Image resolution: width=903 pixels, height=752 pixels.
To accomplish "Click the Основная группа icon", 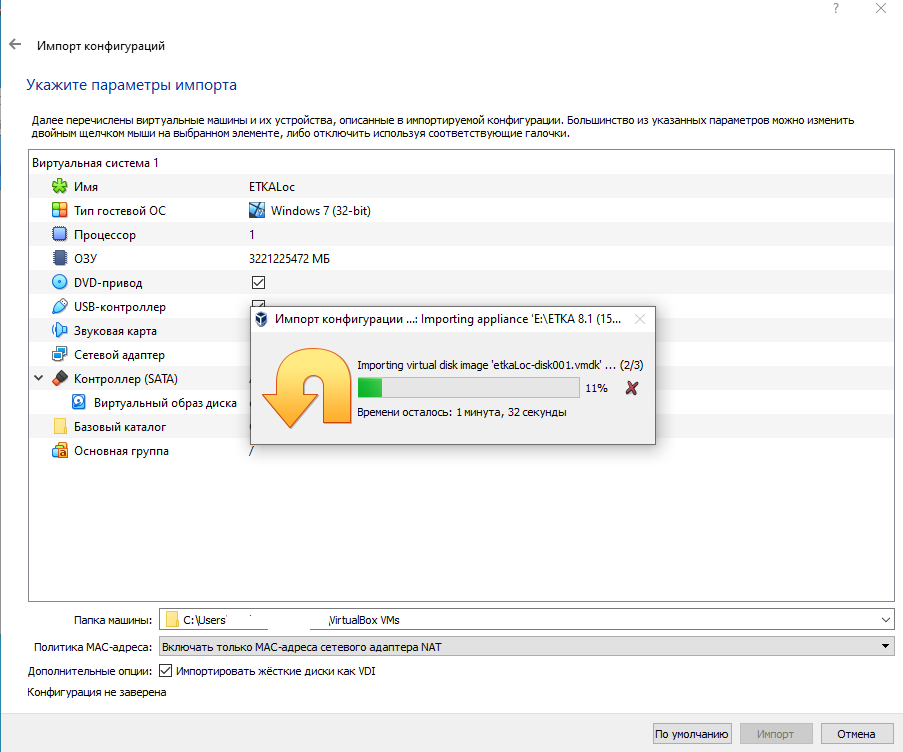I will pyautogui.click(x=59, y=450).
